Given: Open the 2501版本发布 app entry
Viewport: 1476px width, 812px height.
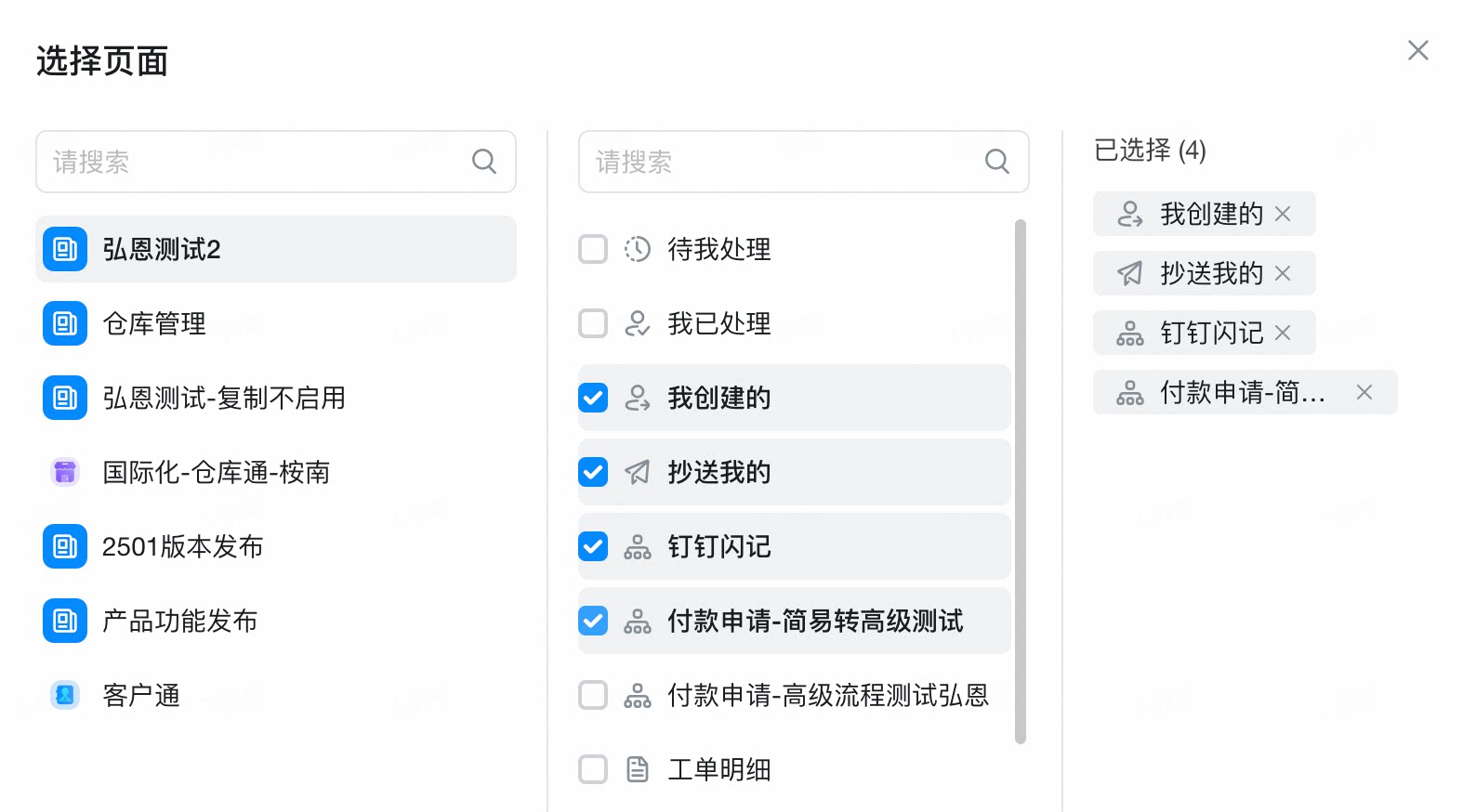Looking at the screenshot, I should tap(276, 546).
